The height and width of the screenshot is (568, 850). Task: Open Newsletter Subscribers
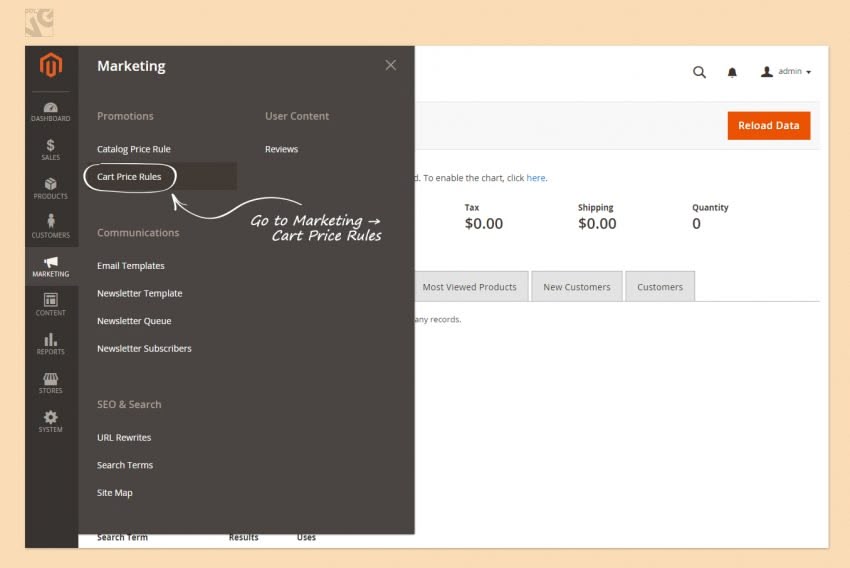click(x=144, y=348)
